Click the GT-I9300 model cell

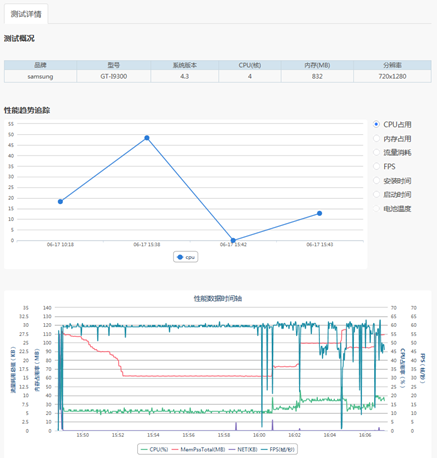114,76
